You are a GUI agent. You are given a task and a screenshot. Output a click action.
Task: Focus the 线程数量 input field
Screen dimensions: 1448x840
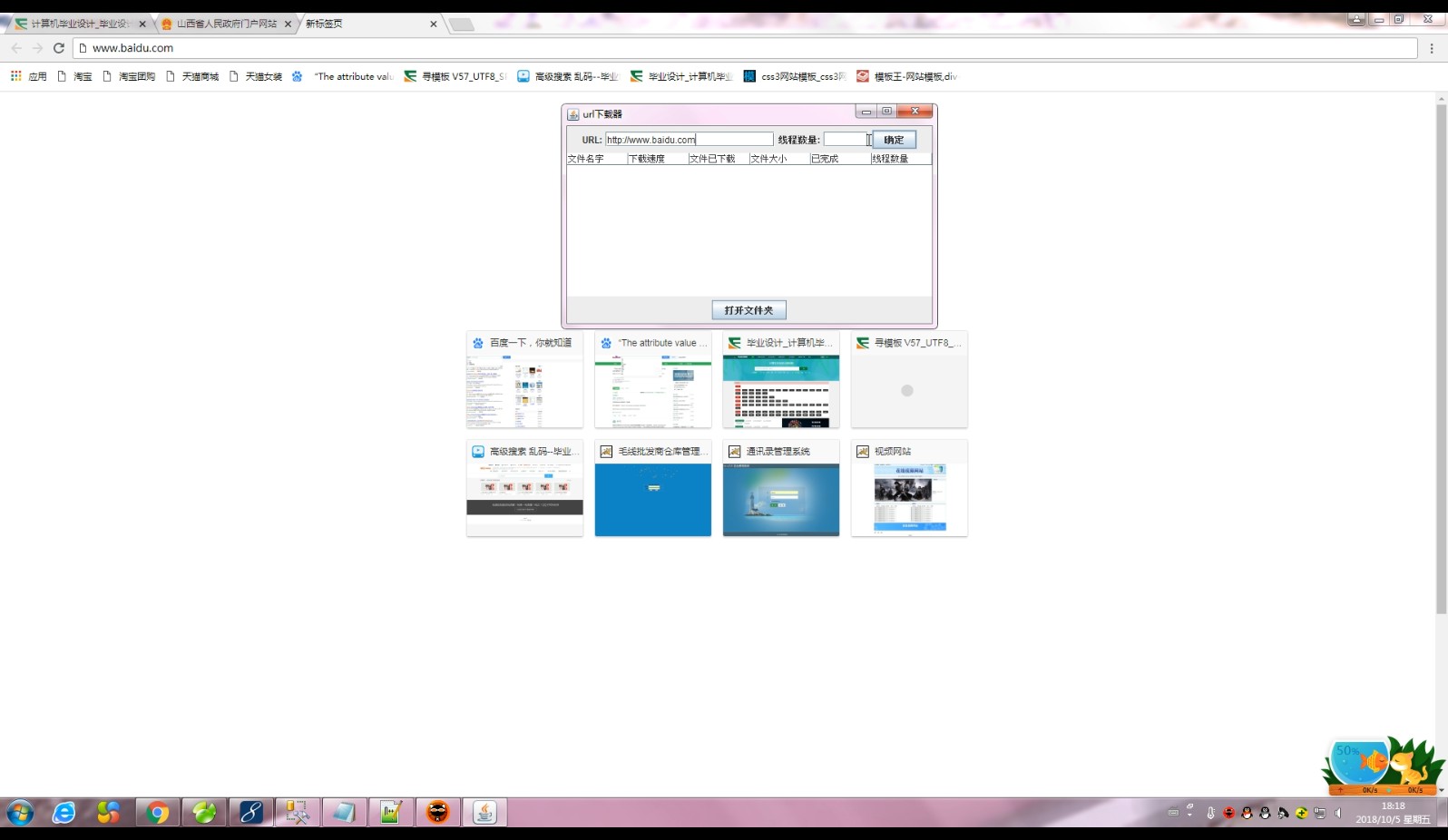pyautogui.click(x=846, y=140)
